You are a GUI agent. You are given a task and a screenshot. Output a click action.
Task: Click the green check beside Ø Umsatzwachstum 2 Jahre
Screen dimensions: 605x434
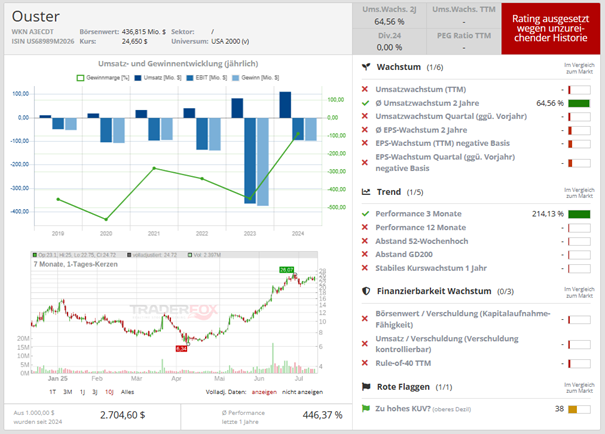point(365,103)
